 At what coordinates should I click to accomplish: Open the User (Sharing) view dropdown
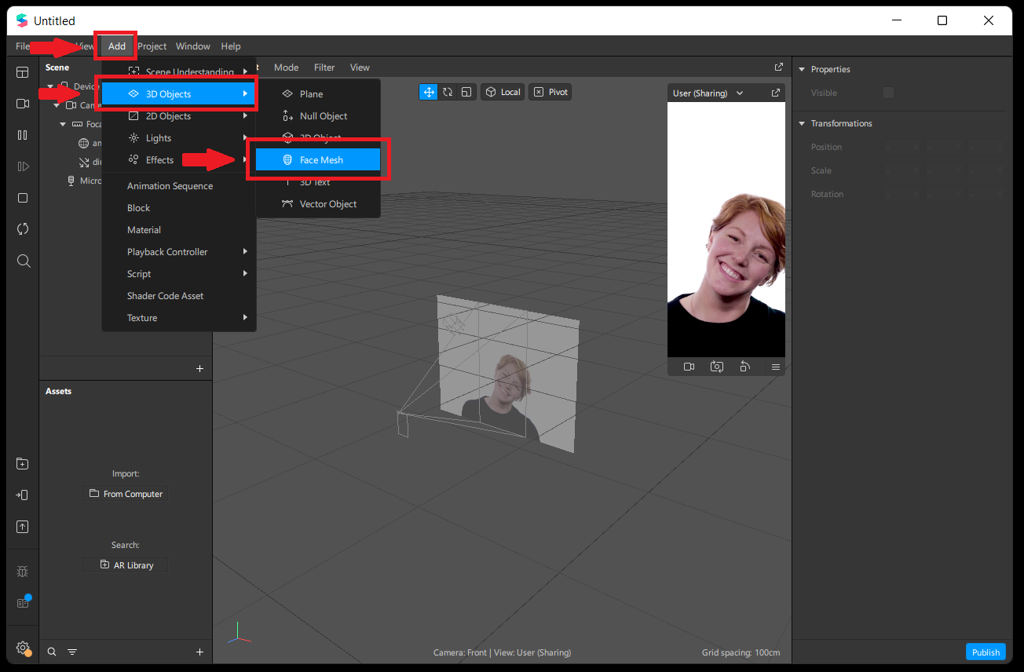click(708, 93)
